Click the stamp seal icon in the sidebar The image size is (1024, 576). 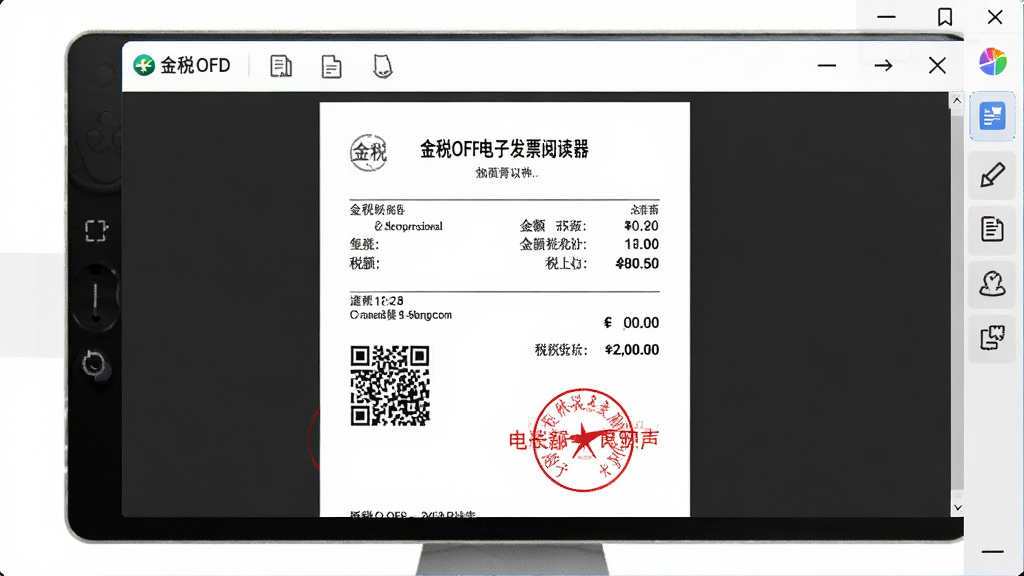click(x=992, y=284)
